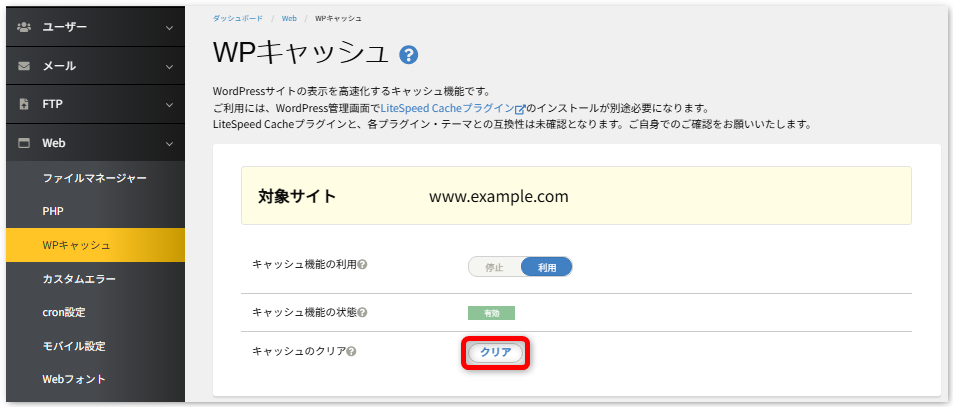
Task: Click the Web window icon in sidebar
Action: [x=24, y=143]
